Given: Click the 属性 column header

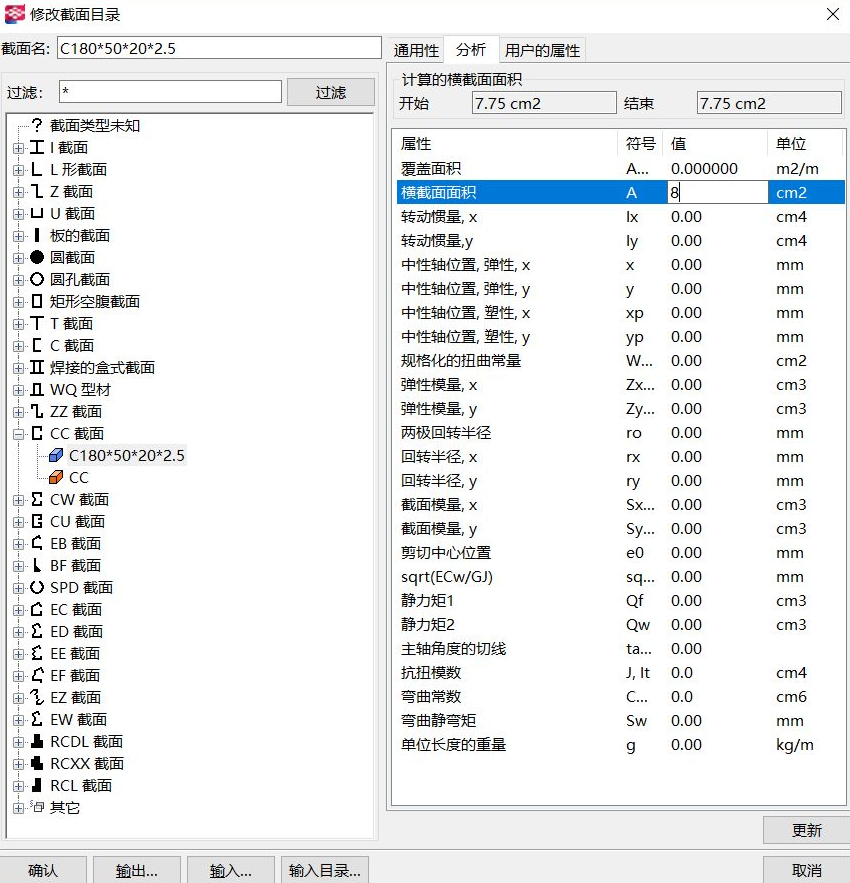Looking at the screenshot, I should pos(507,144).
